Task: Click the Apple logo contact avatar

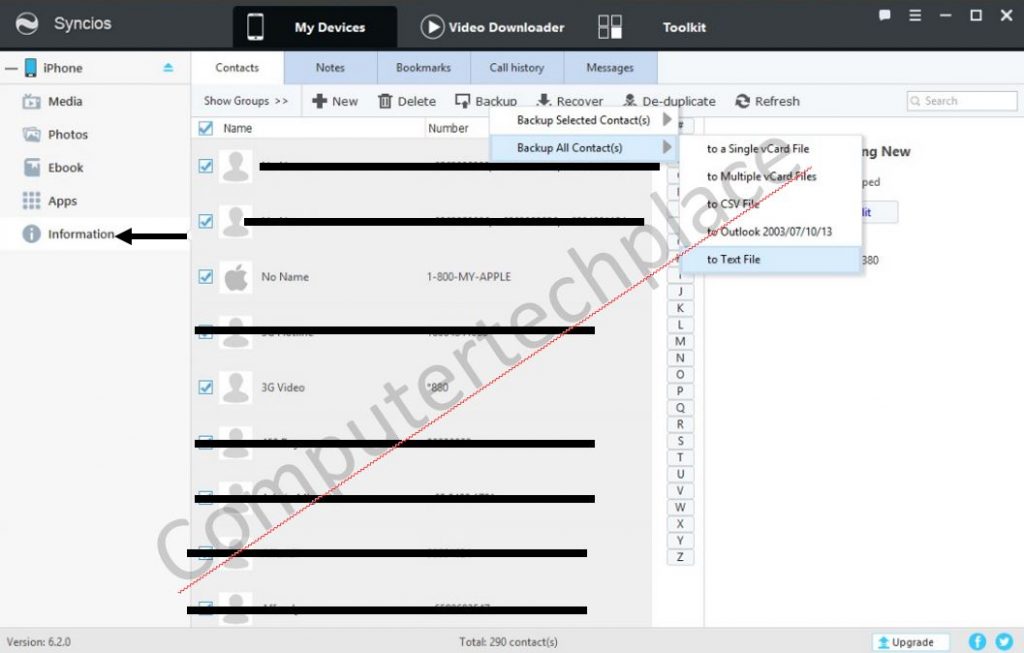Action: 236,278
